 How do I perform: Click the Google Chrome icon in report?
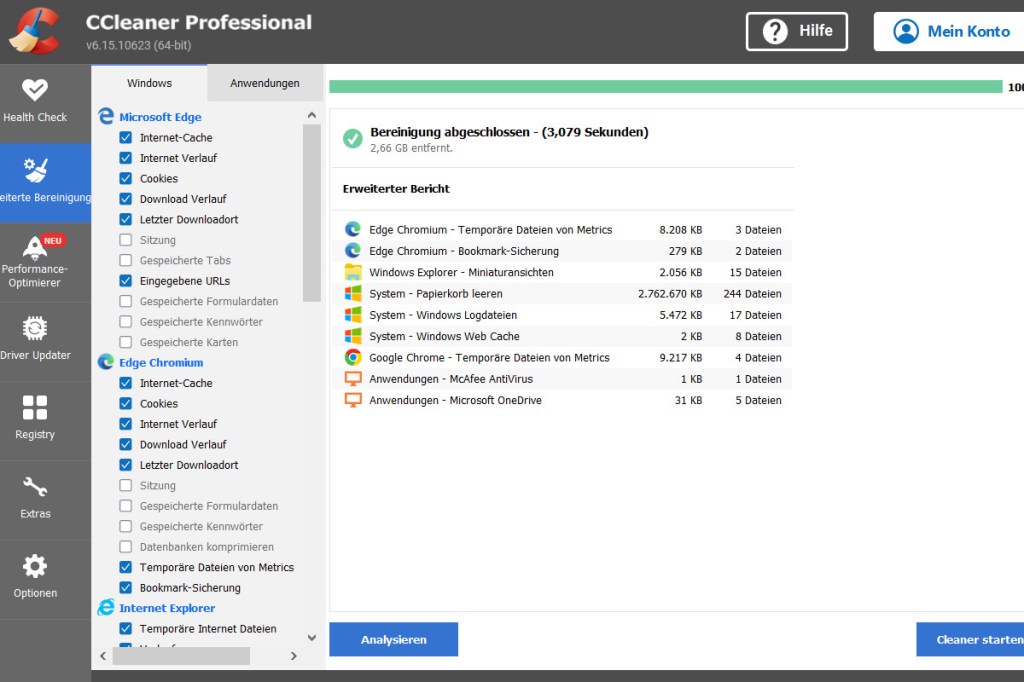tap(353, 357)
